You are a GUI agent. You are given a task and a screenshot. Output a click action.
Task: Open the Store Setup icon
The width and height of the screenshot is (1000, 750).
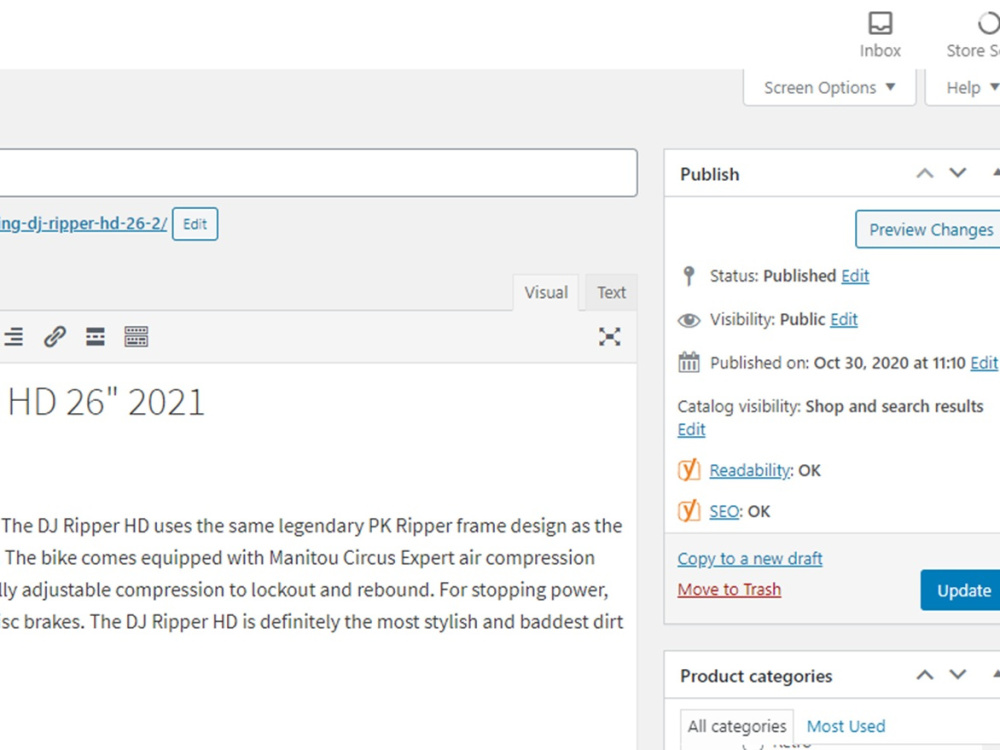pos(973,34)
